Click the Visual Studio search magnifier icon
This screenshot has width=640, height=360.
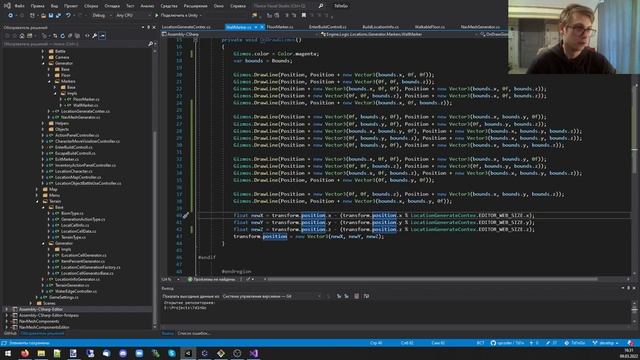coord(321,6)
